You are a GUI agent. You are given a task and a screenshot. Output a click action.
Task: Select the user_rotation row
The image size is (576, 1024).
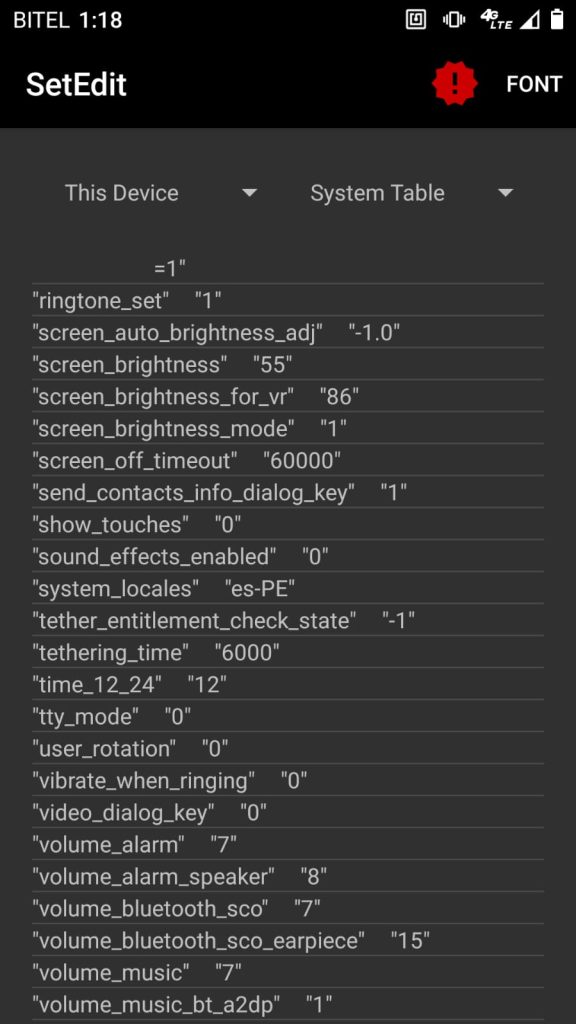coord(288,748)
